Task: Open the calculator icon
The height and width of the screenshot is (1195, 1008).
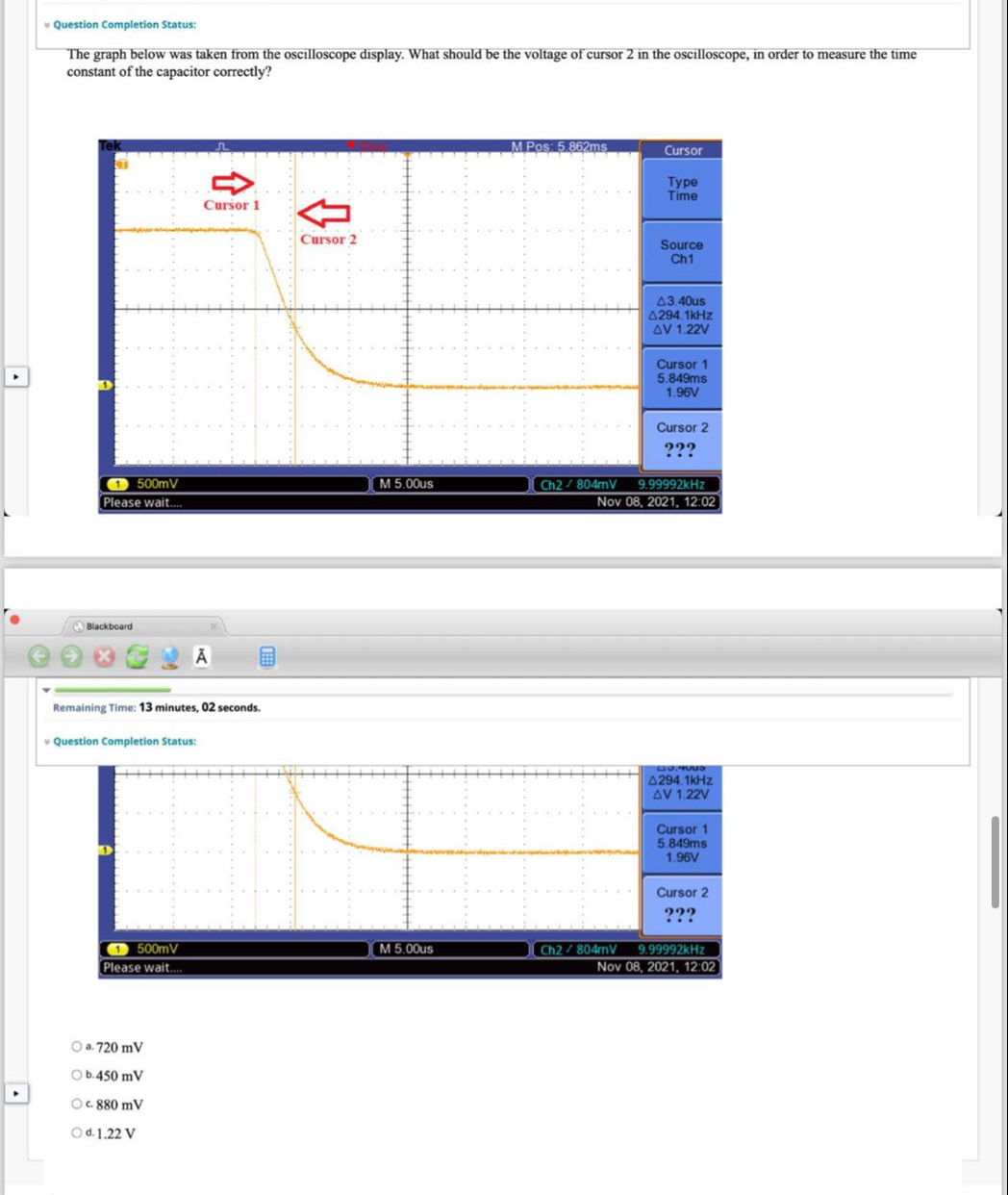Action: [x=266, y=656]
